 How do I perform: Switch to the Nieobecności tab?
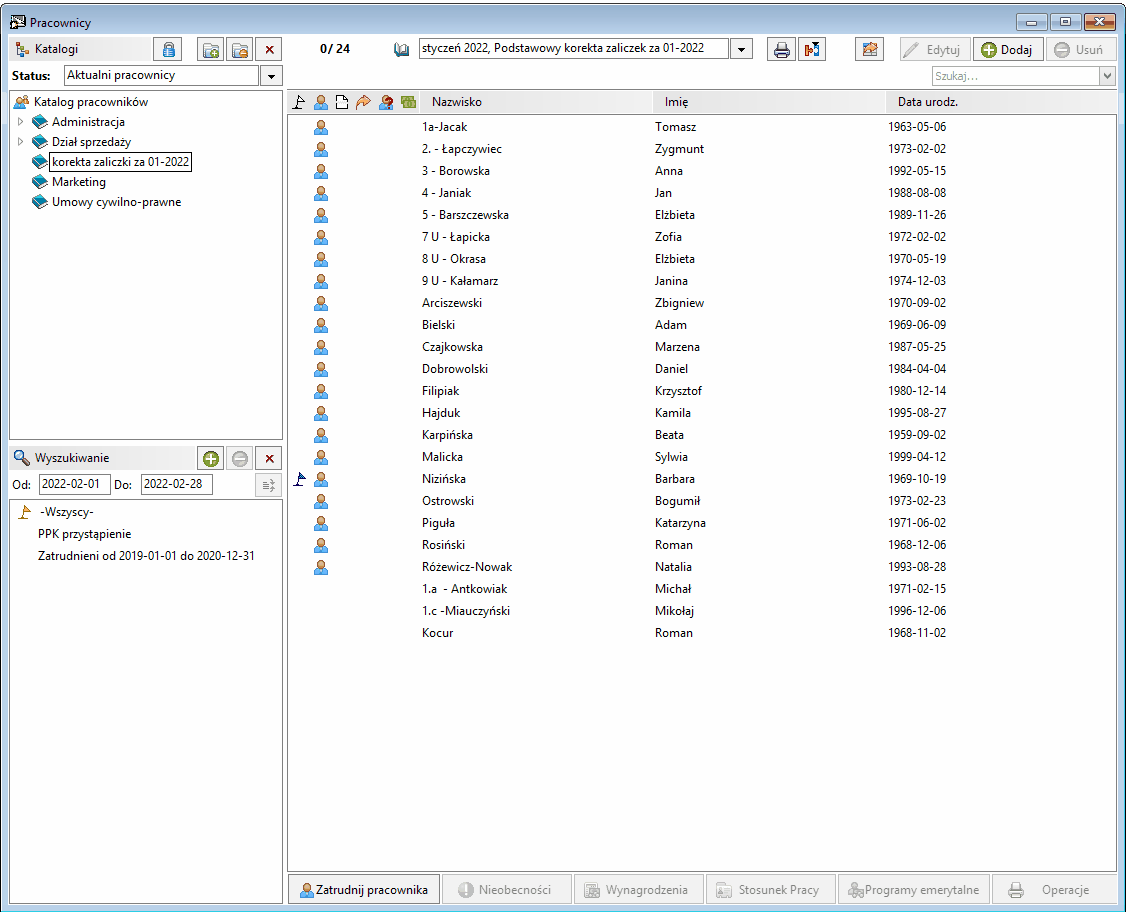click(x=507, y=890)
